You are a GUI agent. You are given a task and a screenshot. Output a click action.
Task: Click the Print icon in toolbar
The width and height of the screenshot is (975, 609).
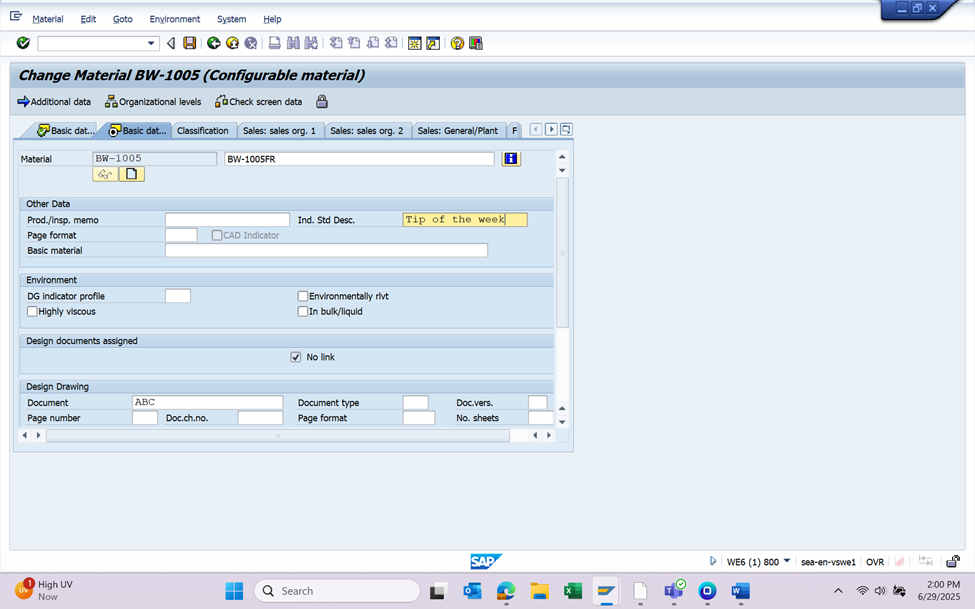coord(274,43)
